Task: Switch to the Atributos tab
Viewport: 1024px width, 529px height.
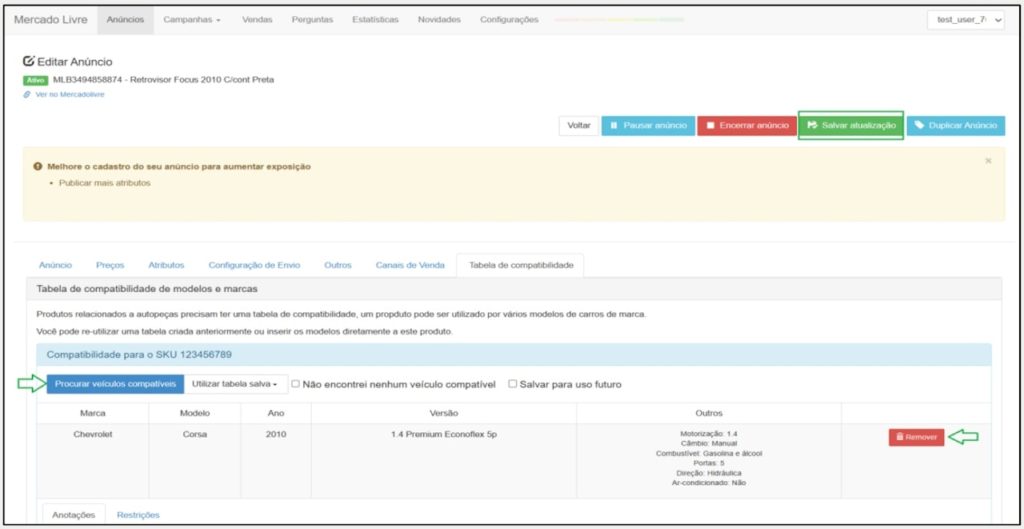Action: [166, 265]
